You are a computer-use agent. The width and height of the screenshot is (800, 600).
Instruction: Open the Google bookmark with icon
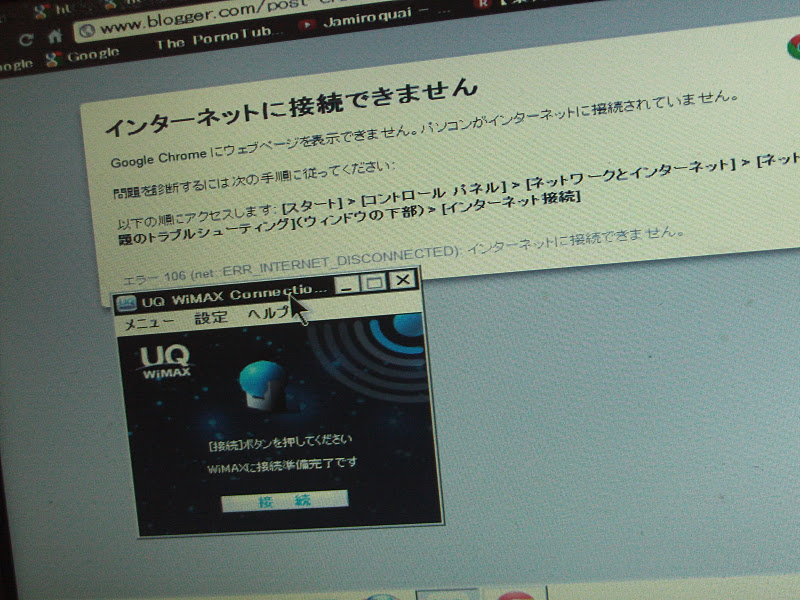(82, 56)
